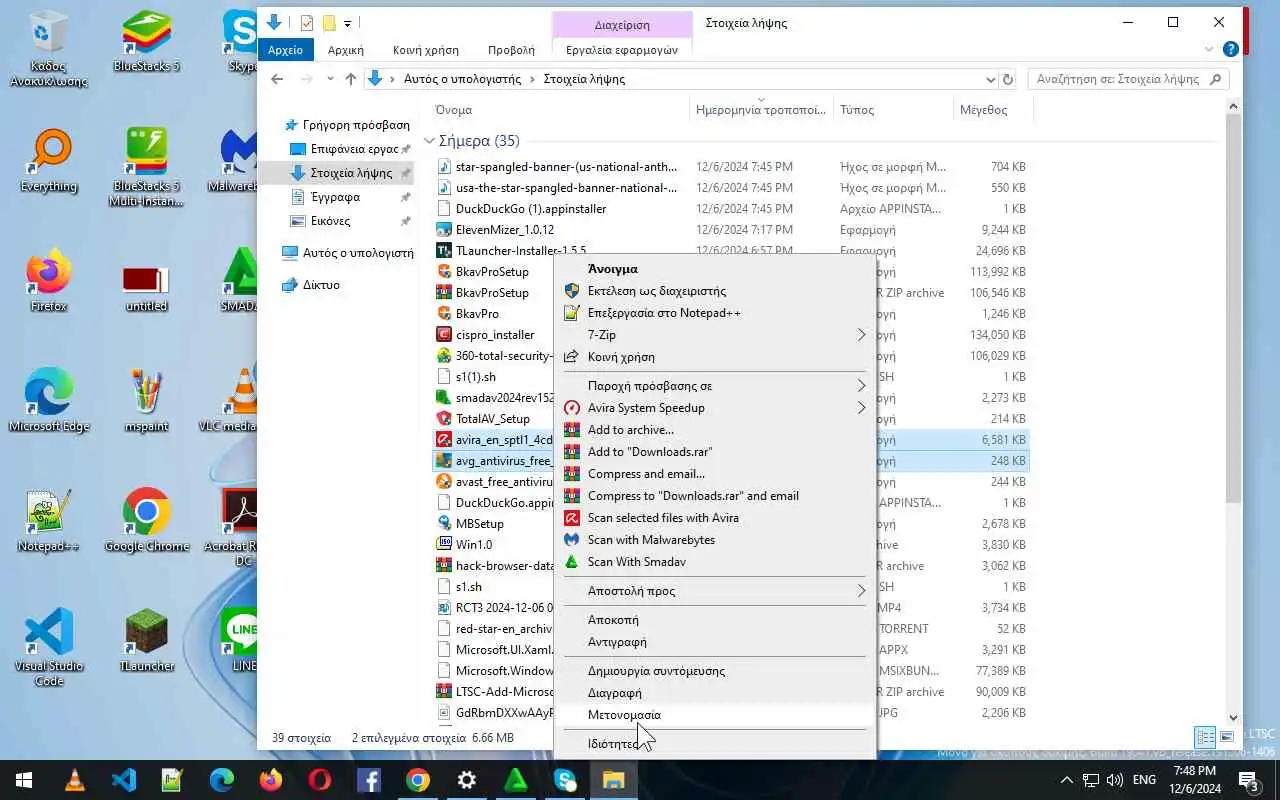Open Επιφάνεια εργασίας in navigation pane
This screenshot has width=1280, height=800.
pyautogui.click(x=354, y=149)
